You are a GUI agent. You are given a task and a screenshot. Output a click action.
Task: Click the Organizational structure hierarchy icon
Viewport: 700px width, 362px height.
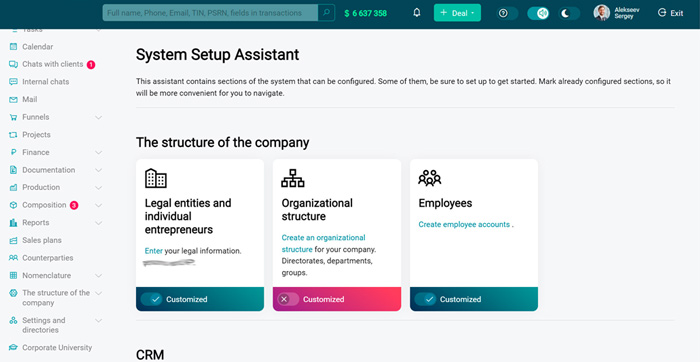(x=293, y=178)
